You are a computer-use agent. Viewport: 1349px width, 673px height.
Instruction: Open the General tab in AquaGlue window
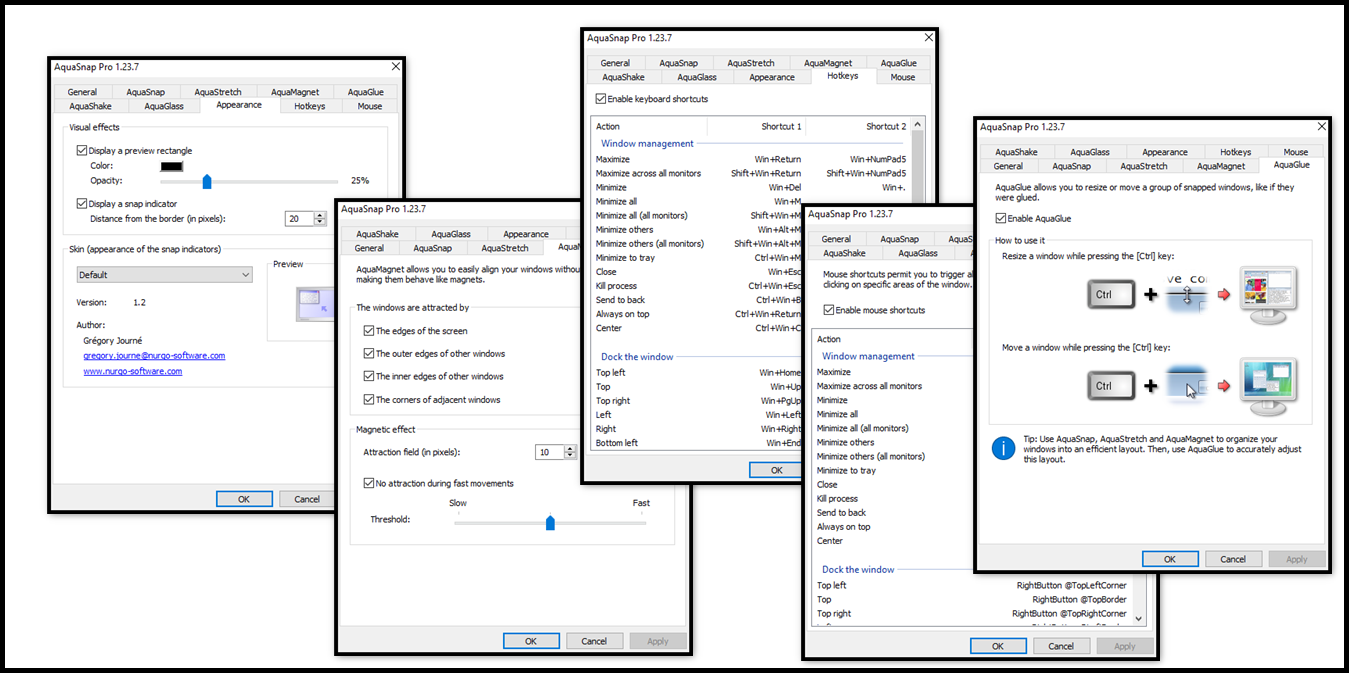(x=1008, y=166)
